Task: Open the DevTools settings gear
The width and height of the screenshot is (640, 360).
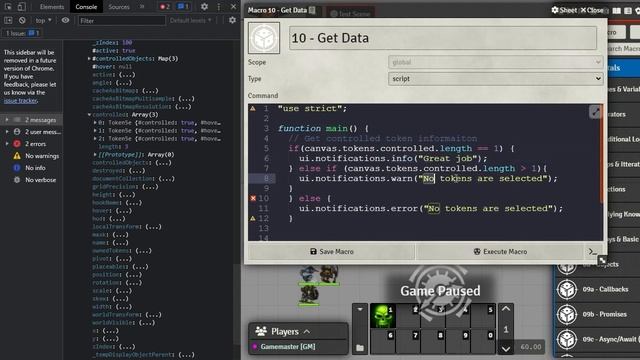Action: tap(204, 7)
